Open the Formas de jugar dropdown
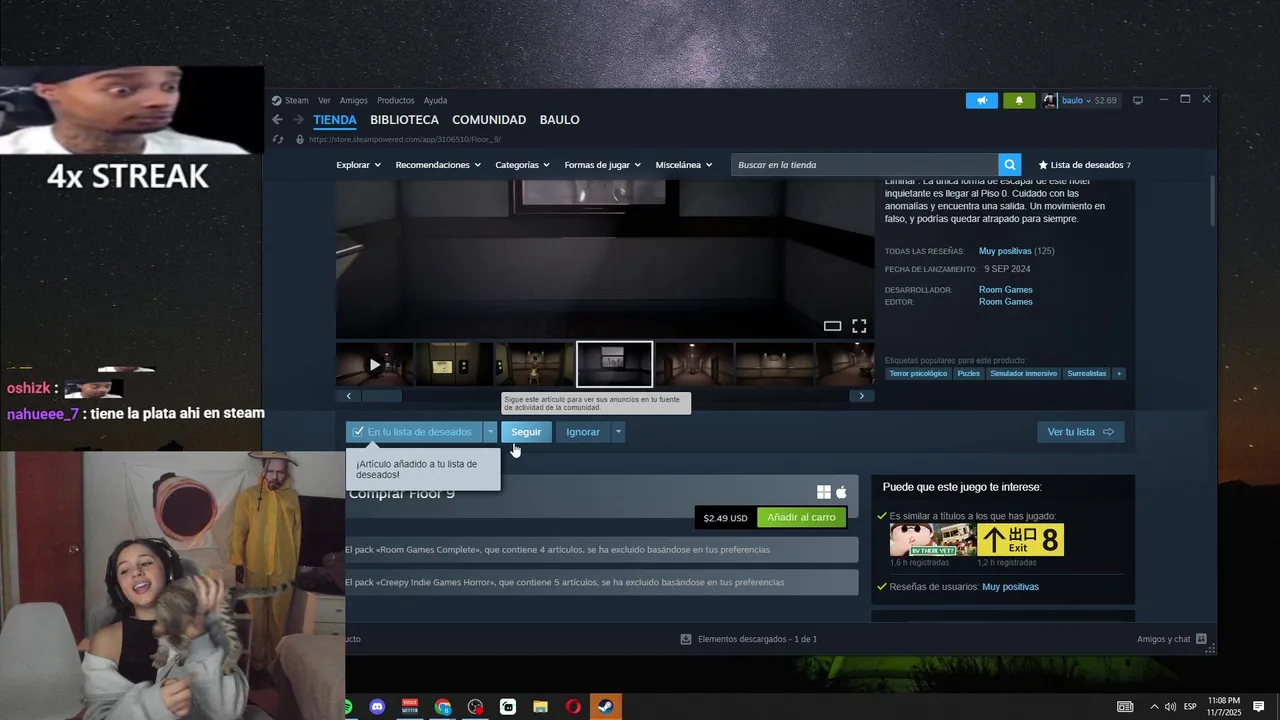 pos(603,165)
